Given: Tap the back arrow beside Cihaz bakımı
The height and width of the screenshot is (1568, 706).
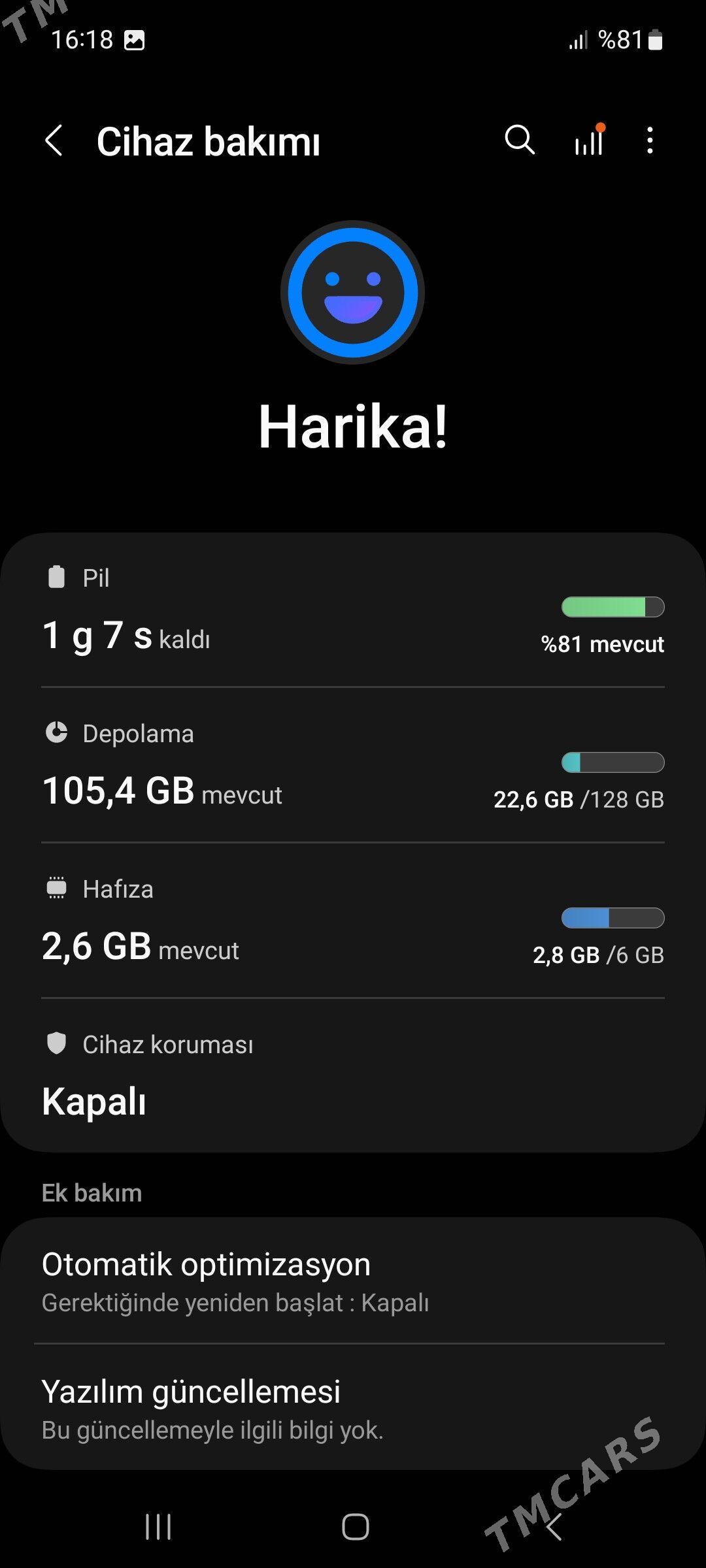Looking at the screenshot, I should pyautogui.click(x=54, y=140).
